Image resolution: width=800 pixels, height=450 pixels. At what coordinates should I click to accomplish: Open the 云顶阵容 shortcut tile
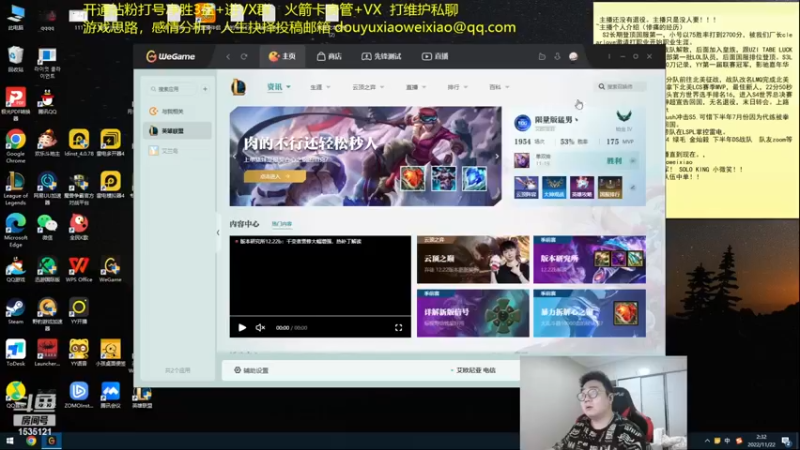pyautogui.click(x=526, y=187)
